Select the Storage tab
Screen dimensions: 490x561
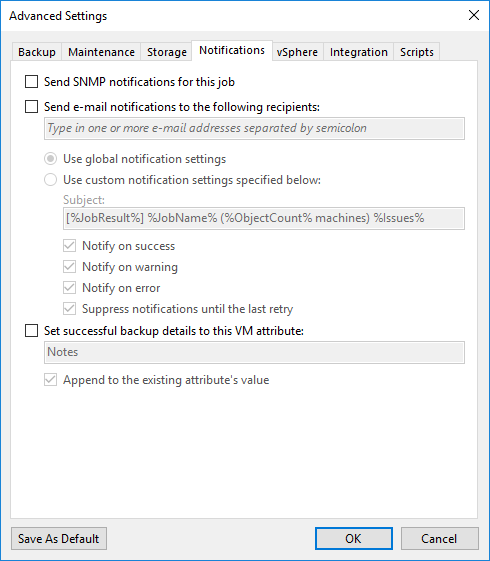coord(167,52)
